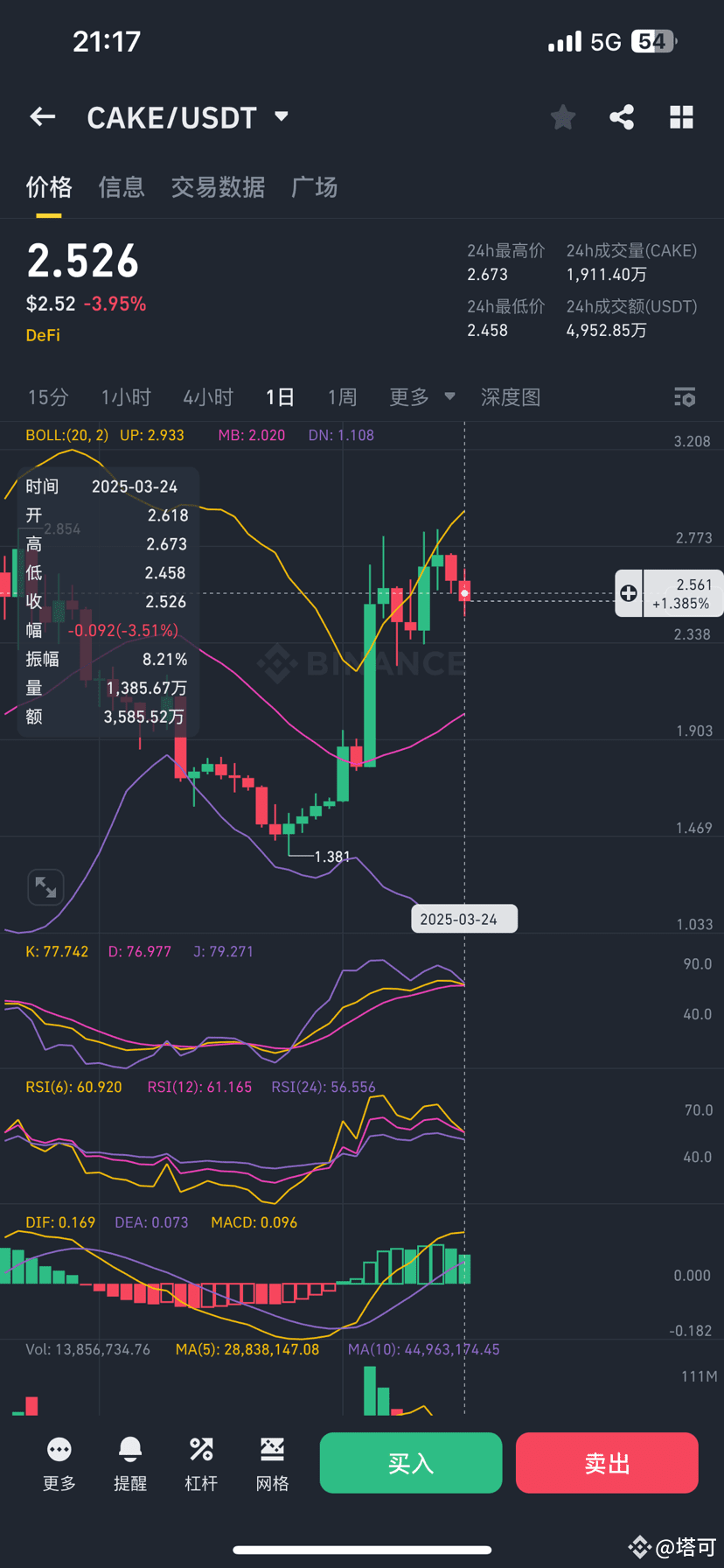Tap the 21:17 status bar clock
Screen dimensions: 724x1568
pyautogui.click(x=107, y=41)
